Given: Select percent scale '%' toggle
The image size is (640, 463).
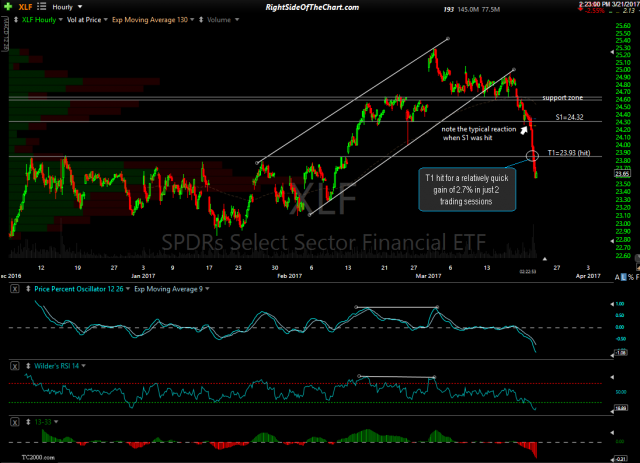Looking at the screenshot, I should 631,277.
